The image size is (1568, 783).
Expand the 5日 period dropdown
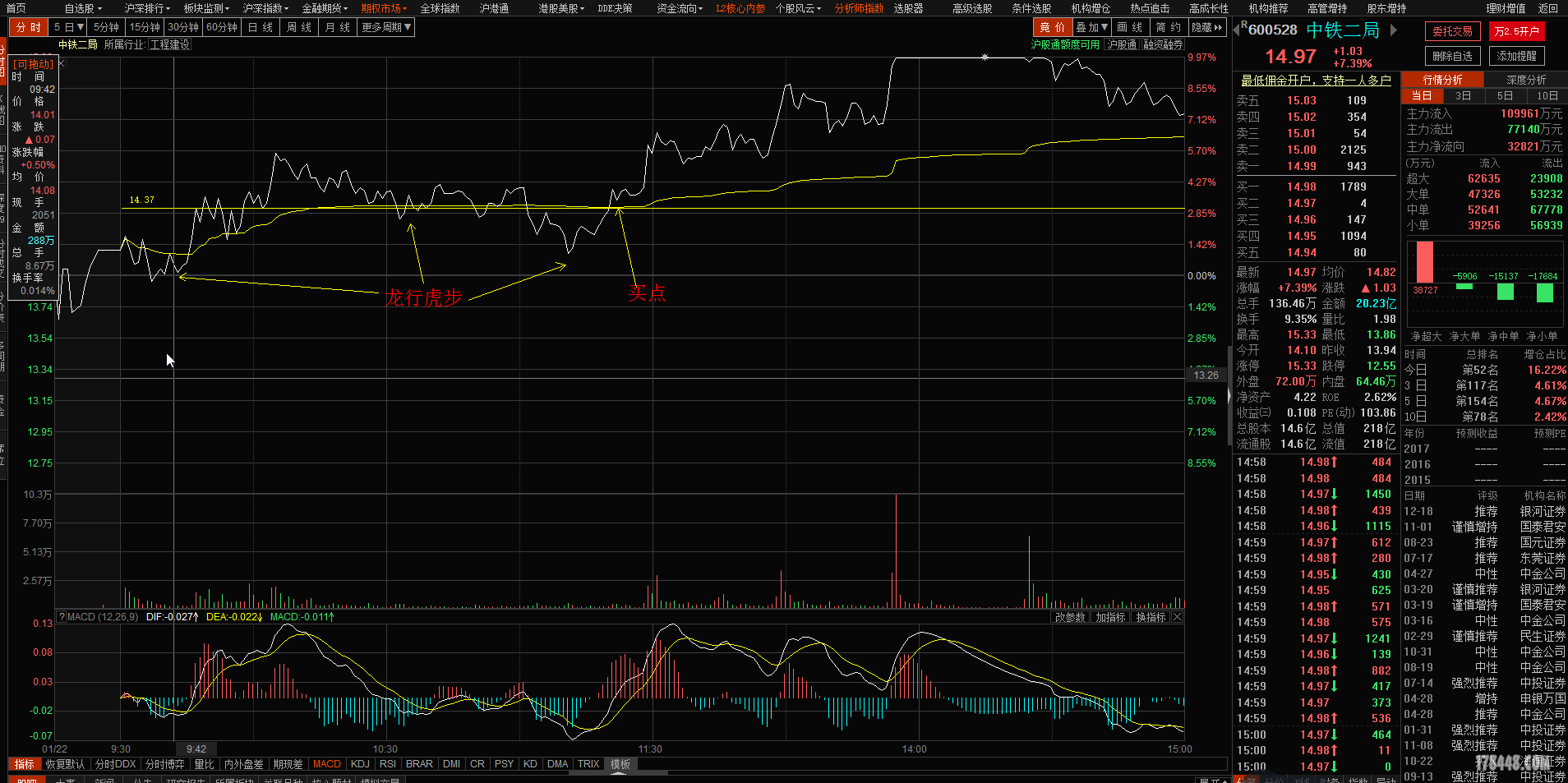69,27
